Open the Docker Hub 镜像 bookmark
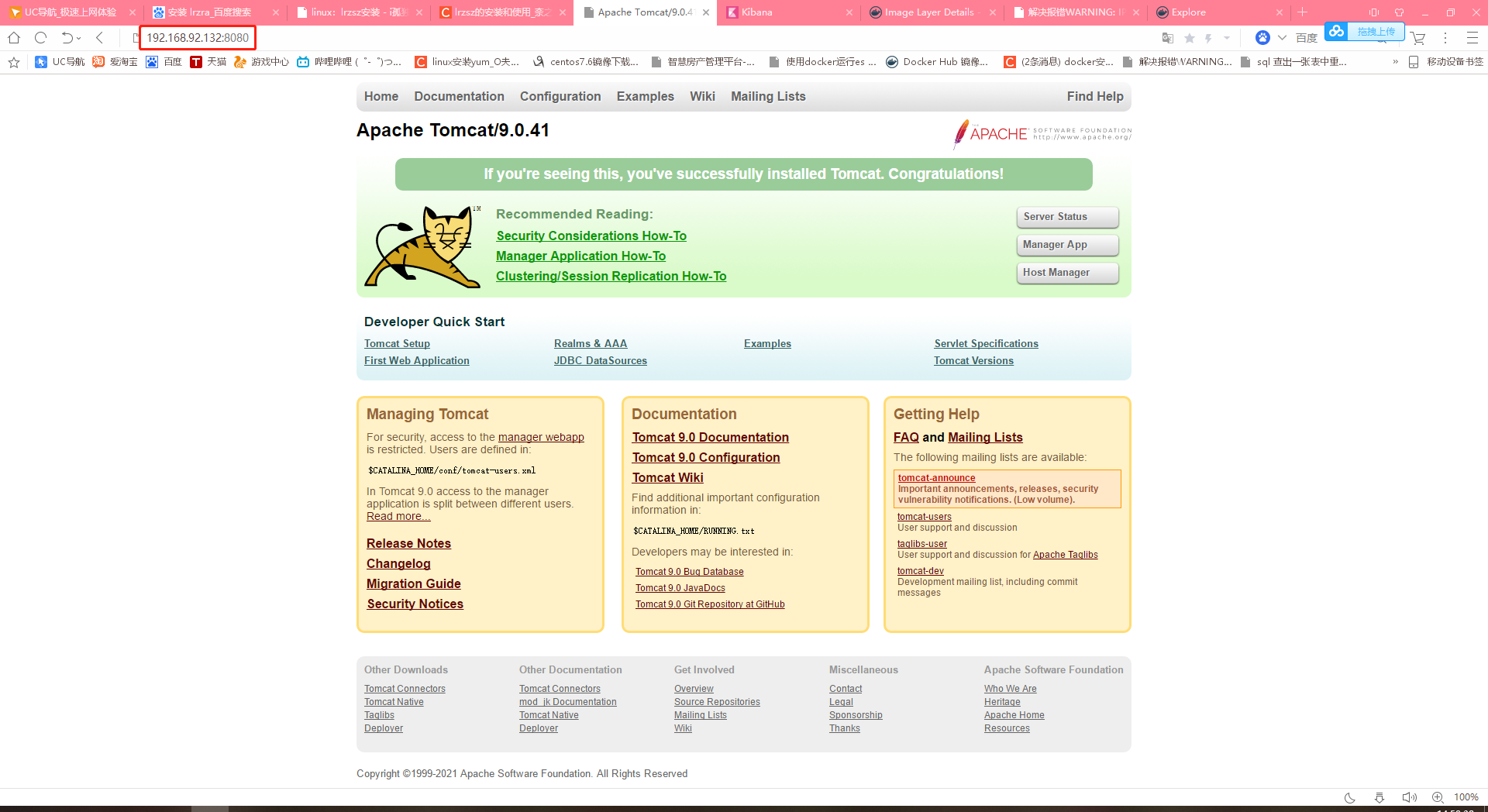Image resolution: width=1488 pixels, height=812 pixels. click(937, 62)
